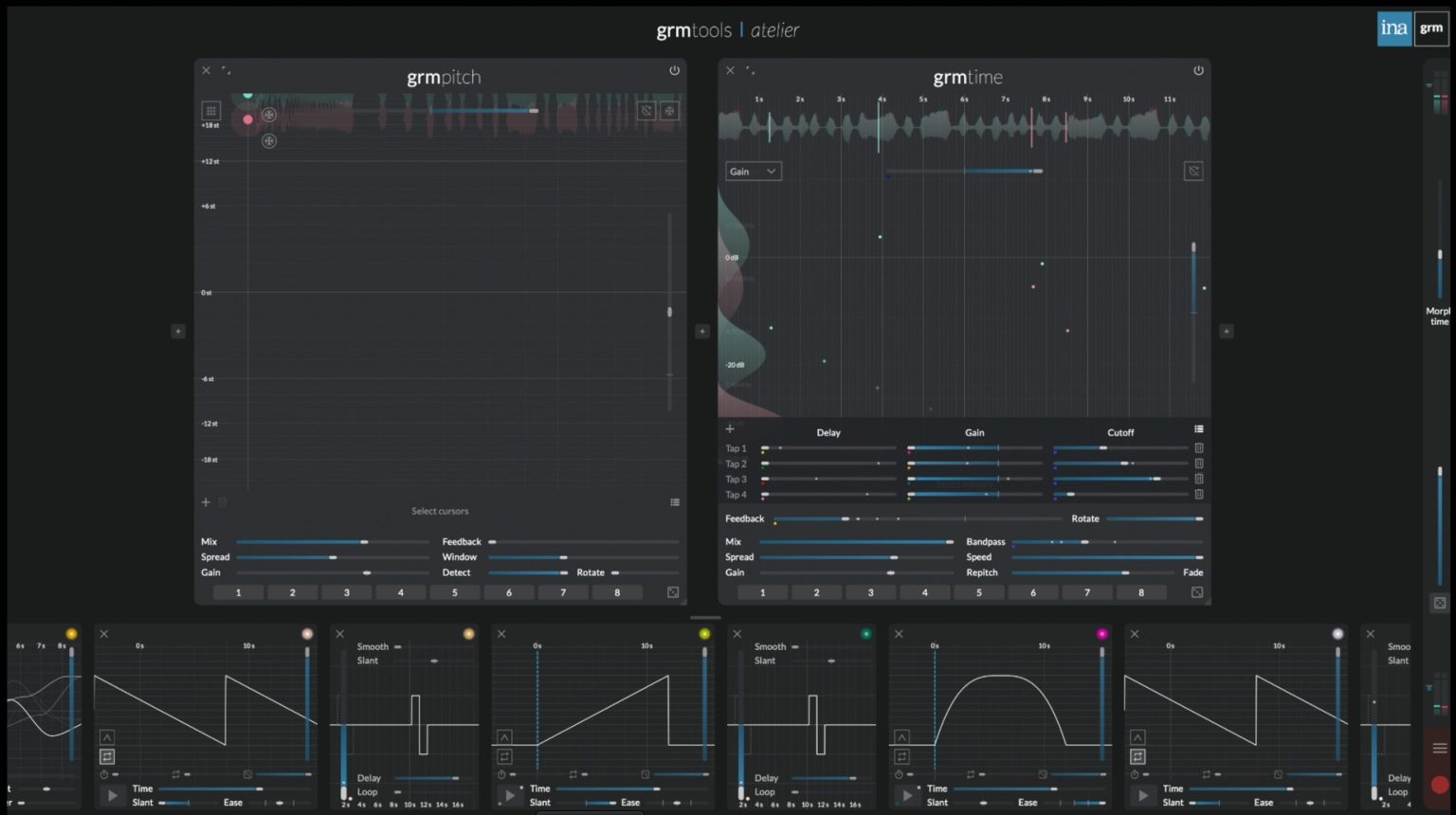1456x815 pixels.
Task: Expand plus button left of grmpitch
Action: tap(177, 332)
